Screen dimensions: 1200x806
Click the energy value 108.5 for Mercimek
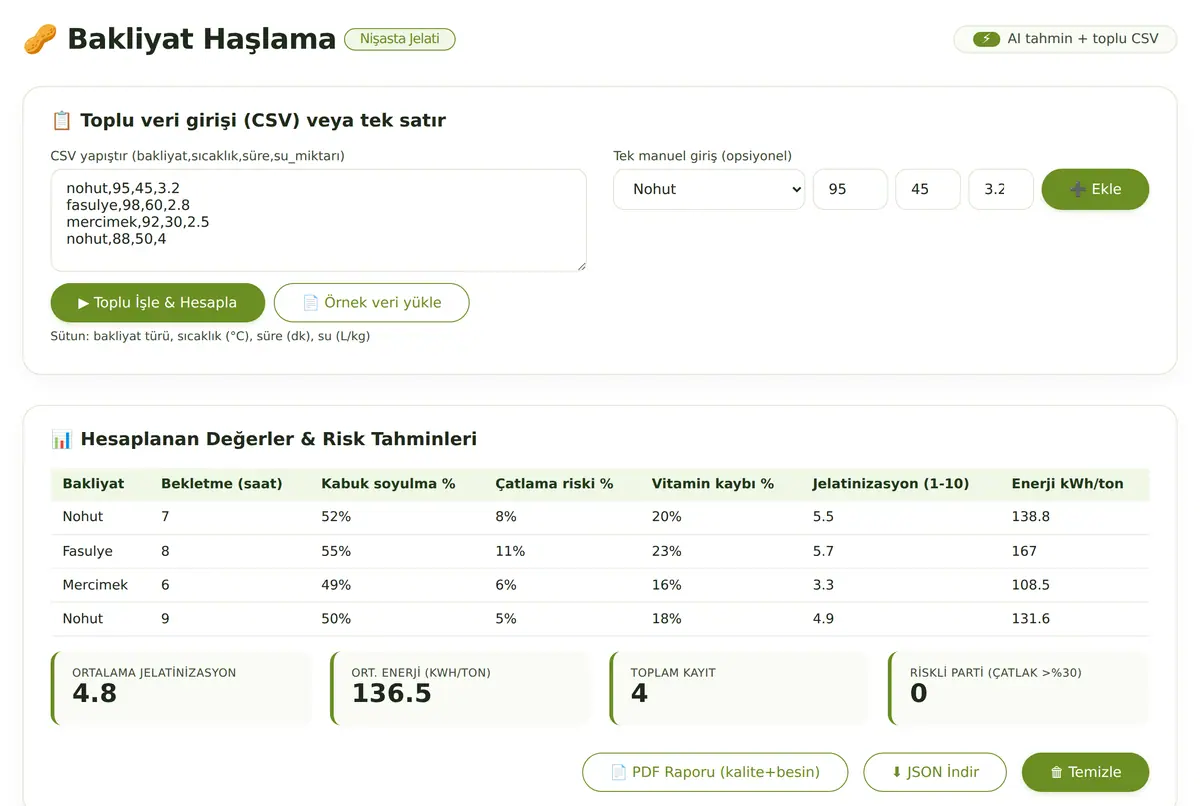1031,585
